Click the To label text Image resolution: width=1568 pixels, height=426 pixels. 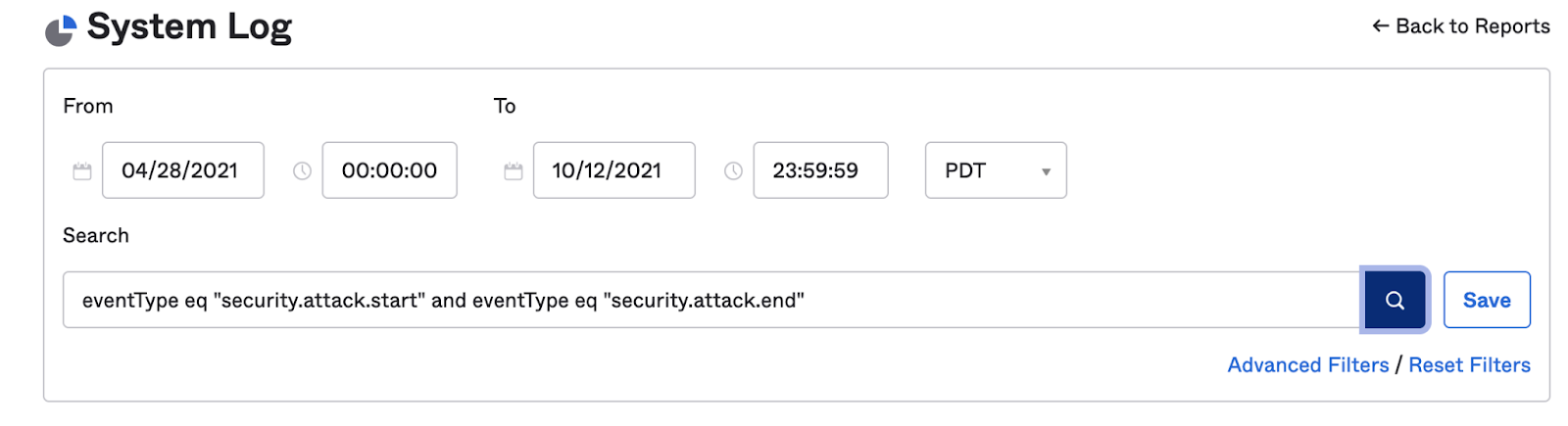[505, 106]
